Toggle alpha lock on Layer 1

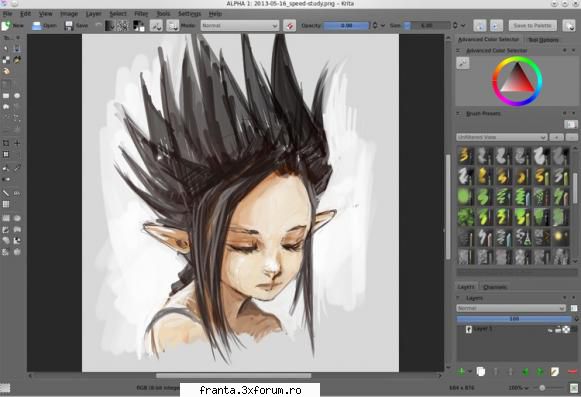pyautogui.click(x=566, y=330)
